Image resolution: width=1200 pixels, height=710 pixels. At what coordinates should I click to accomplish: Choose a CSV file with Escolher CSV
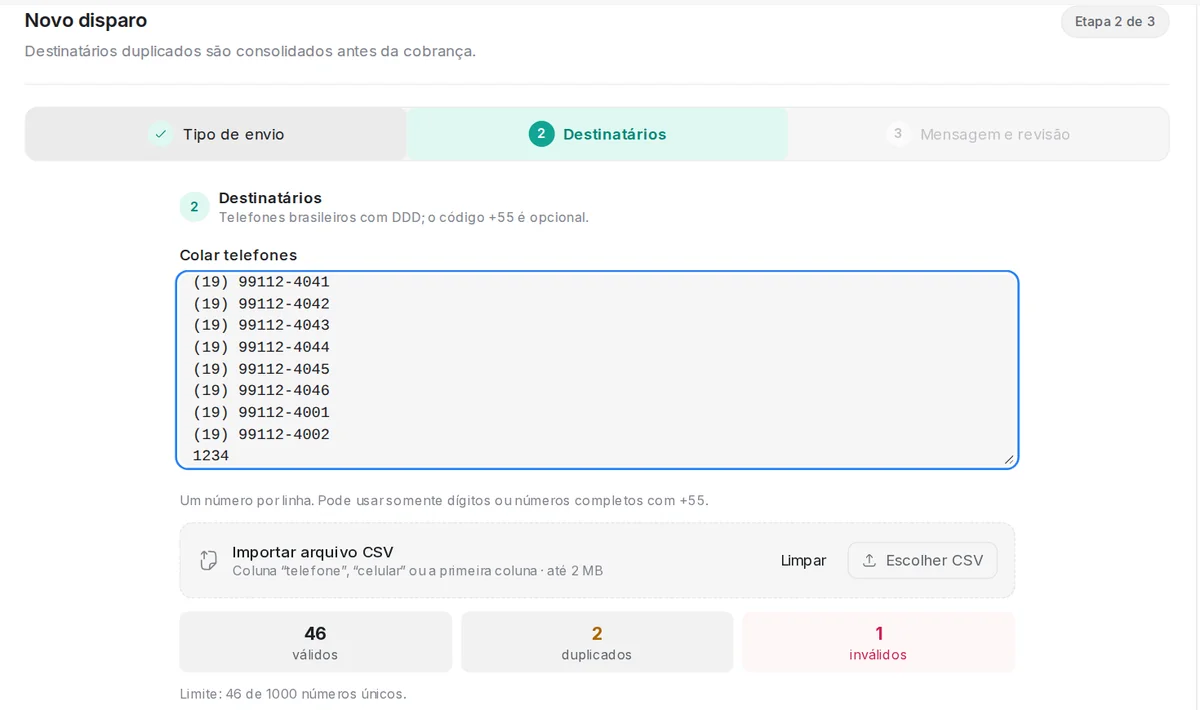coord(922,560)
